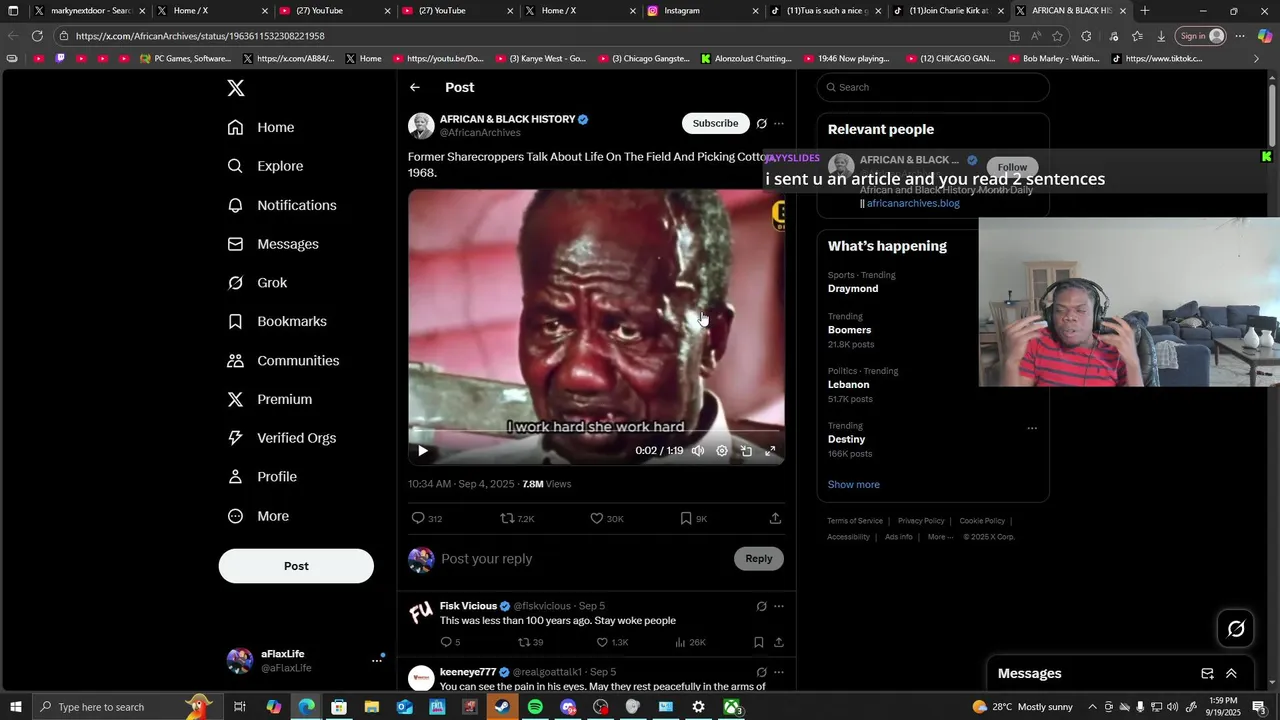This screenshot has width=1280, height=720.
Task: Toggle picture-in-picture on the video
Action: (746, 451)
